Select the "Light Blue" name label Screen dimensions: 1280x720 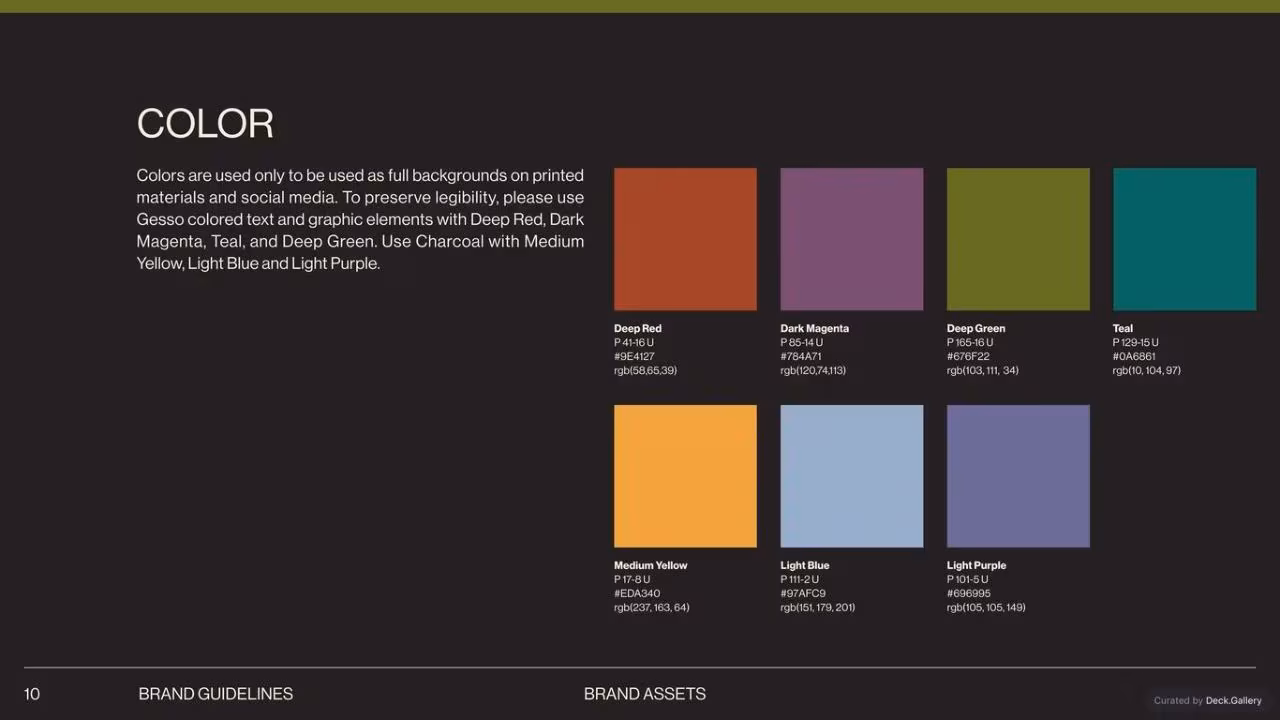point(805,565)
